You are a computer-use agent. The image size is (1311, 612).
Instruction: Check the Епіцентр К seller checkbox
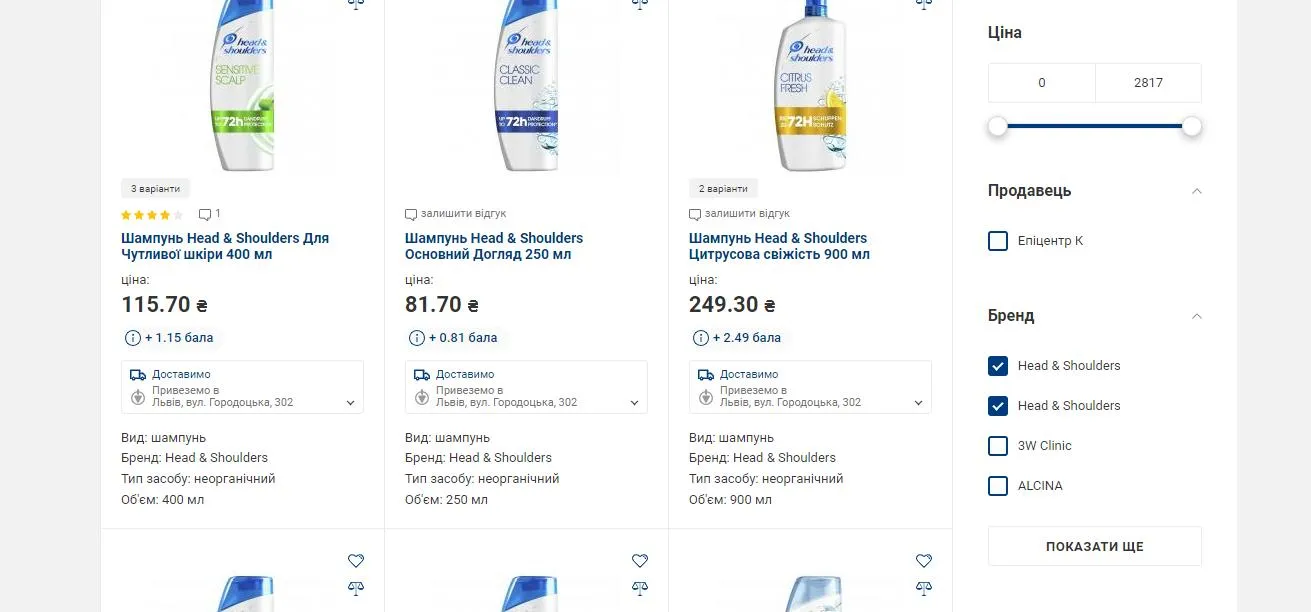click(x=998, y=241)
